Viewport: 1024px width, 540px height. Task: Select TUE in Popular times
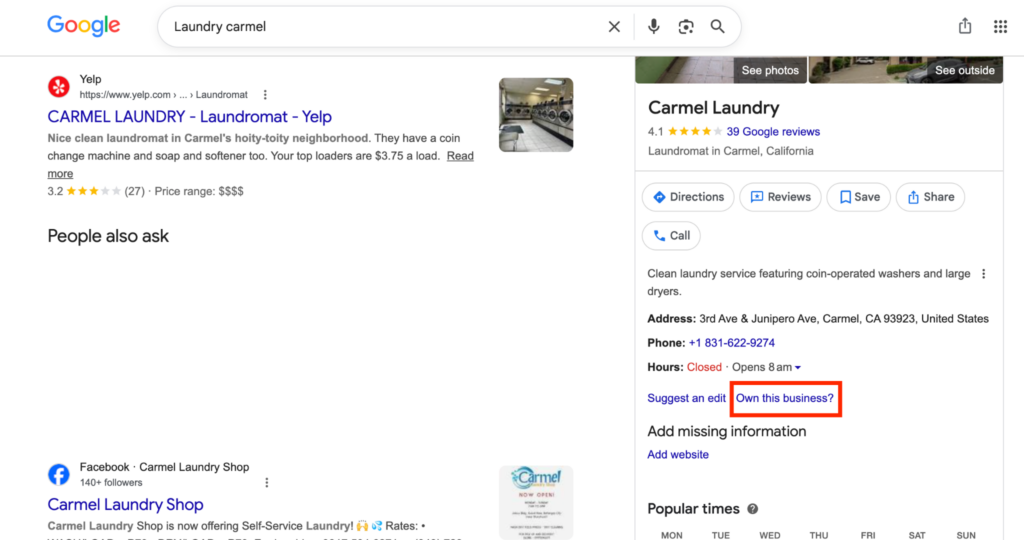click(720, 535)
